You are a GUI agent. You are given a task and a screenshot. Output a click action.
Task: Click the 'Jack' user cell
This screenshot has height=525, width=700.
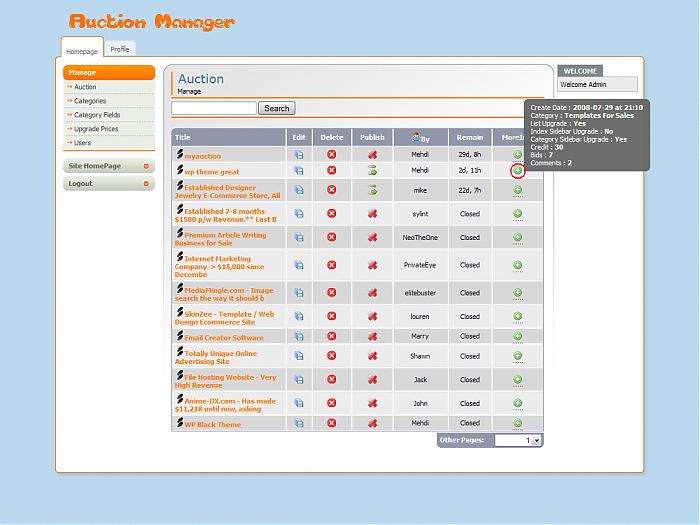click(420, 380)
